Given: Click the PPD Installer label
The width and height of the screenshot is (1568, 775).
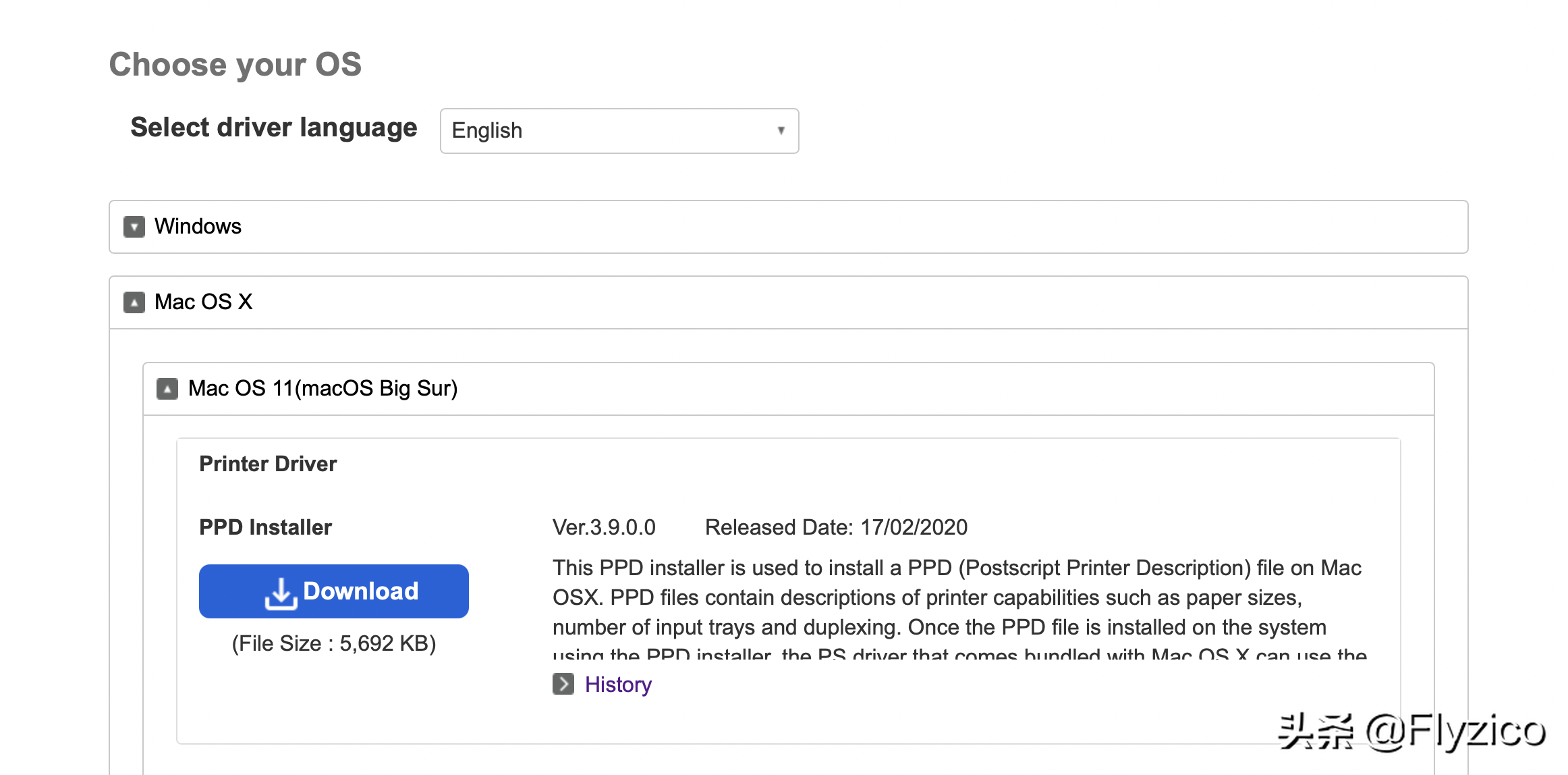Looking at the screenshot, I should point(265,527).
